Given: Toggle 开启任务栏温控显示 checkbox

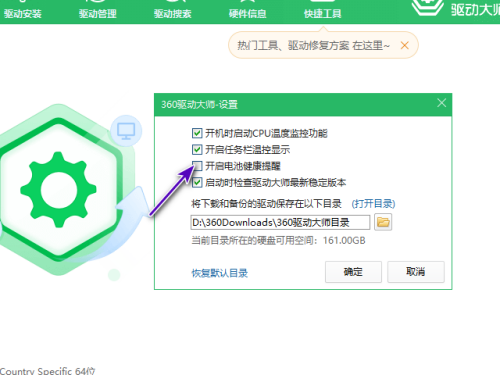Looking at the screenshot, I should (x=197, y=150).
